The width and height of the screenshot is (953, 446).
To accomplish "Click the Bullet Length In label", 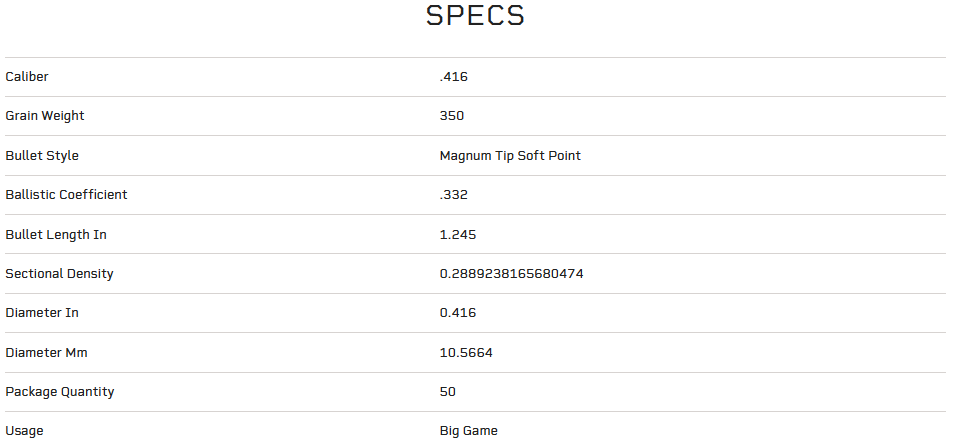I will click(x=56, y=235).
